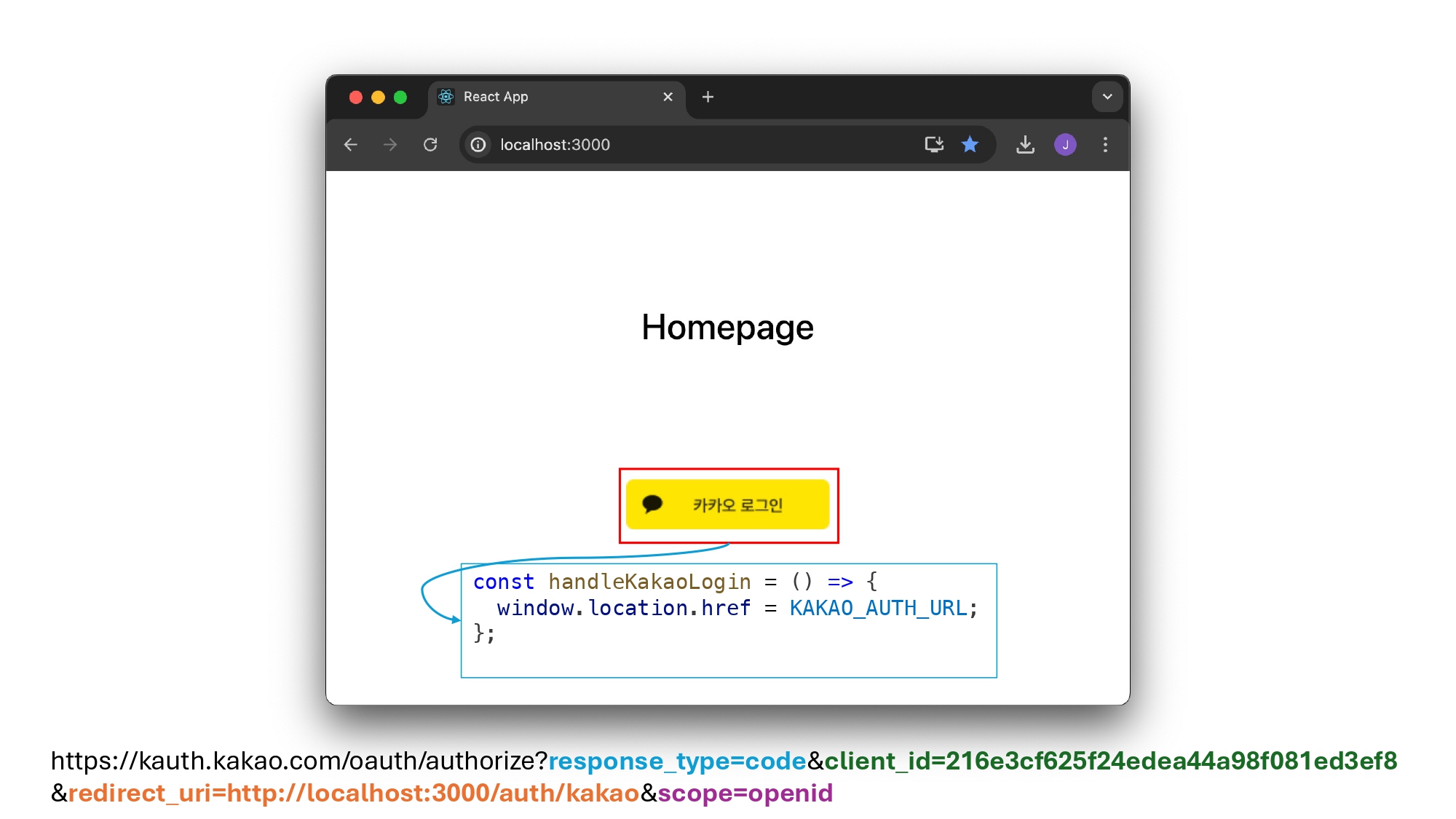This screenshot has height=819, width=1456.
Task: Open Chrome three-dot menu
Action: click(x=1105, y=145)
